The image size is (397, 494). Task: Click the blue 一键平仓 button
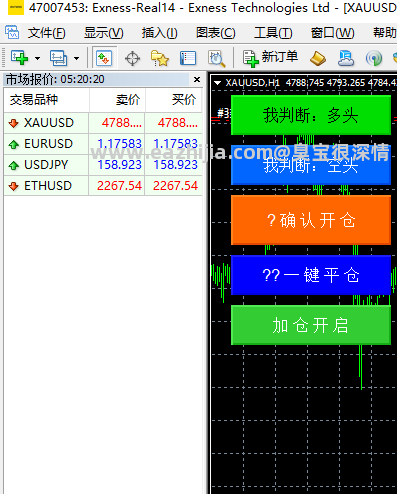click(x=311, y=275)
